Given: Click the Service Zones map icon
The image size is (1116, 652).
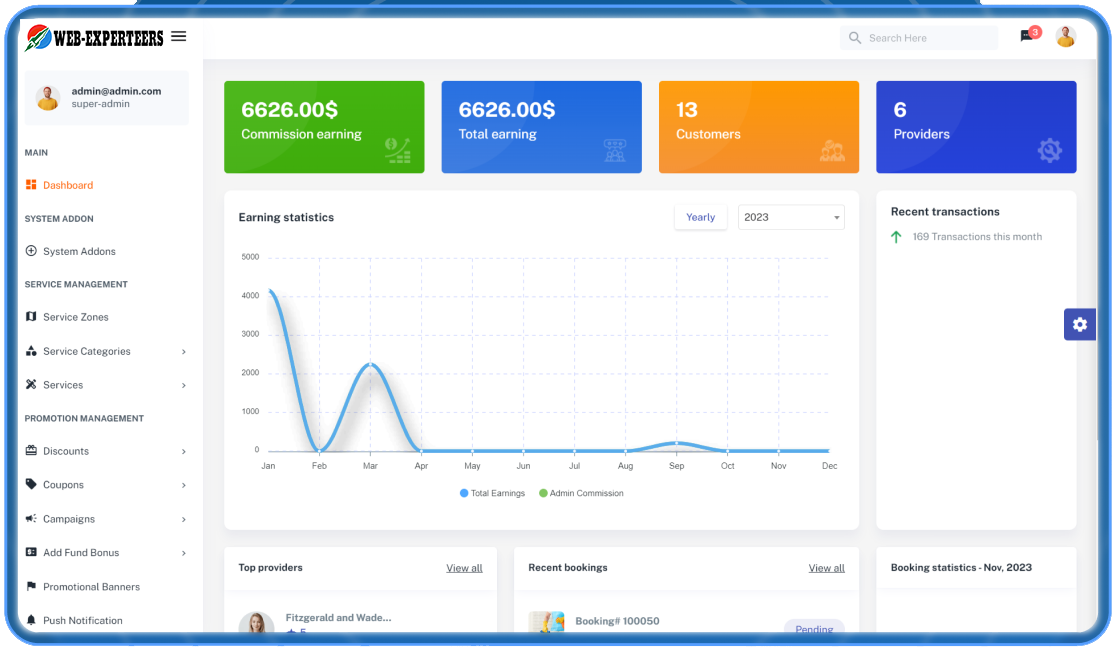Looking at the screenshot, I should [x=31, y=317].
